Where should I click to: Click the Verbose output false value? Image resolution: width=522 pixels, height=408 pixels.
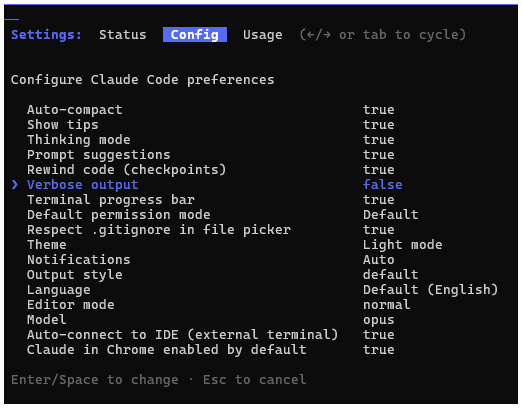coord(383,185)
